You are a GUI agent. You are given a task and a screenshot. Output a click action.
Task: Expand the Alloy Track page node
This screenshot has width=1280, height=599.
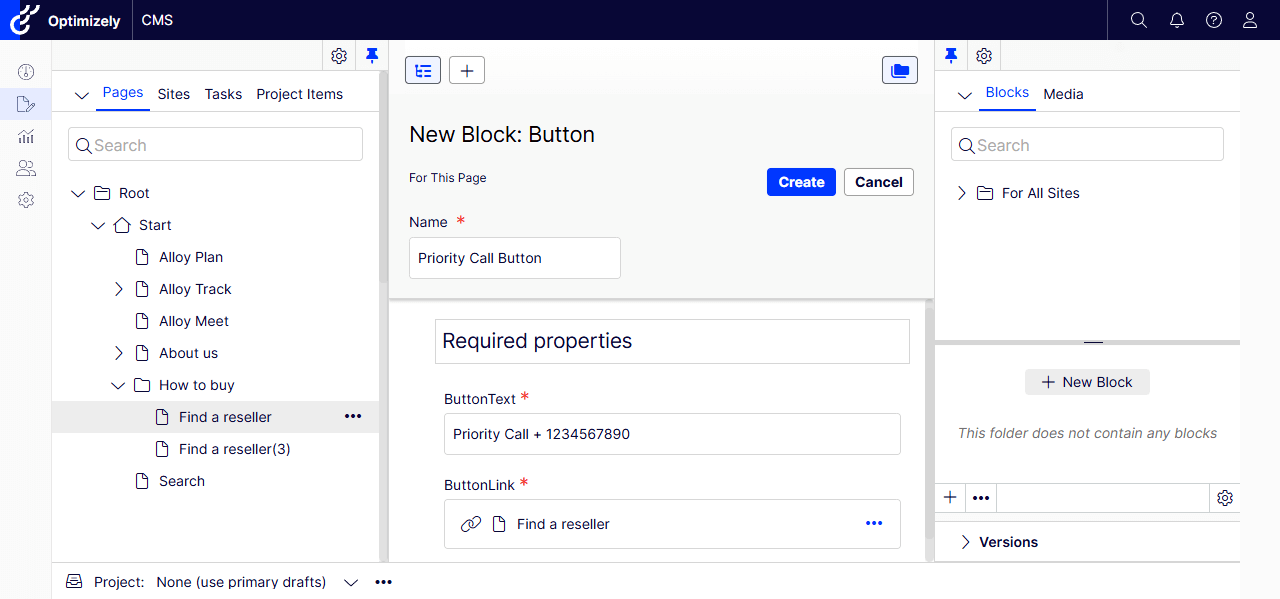(119, 289)
